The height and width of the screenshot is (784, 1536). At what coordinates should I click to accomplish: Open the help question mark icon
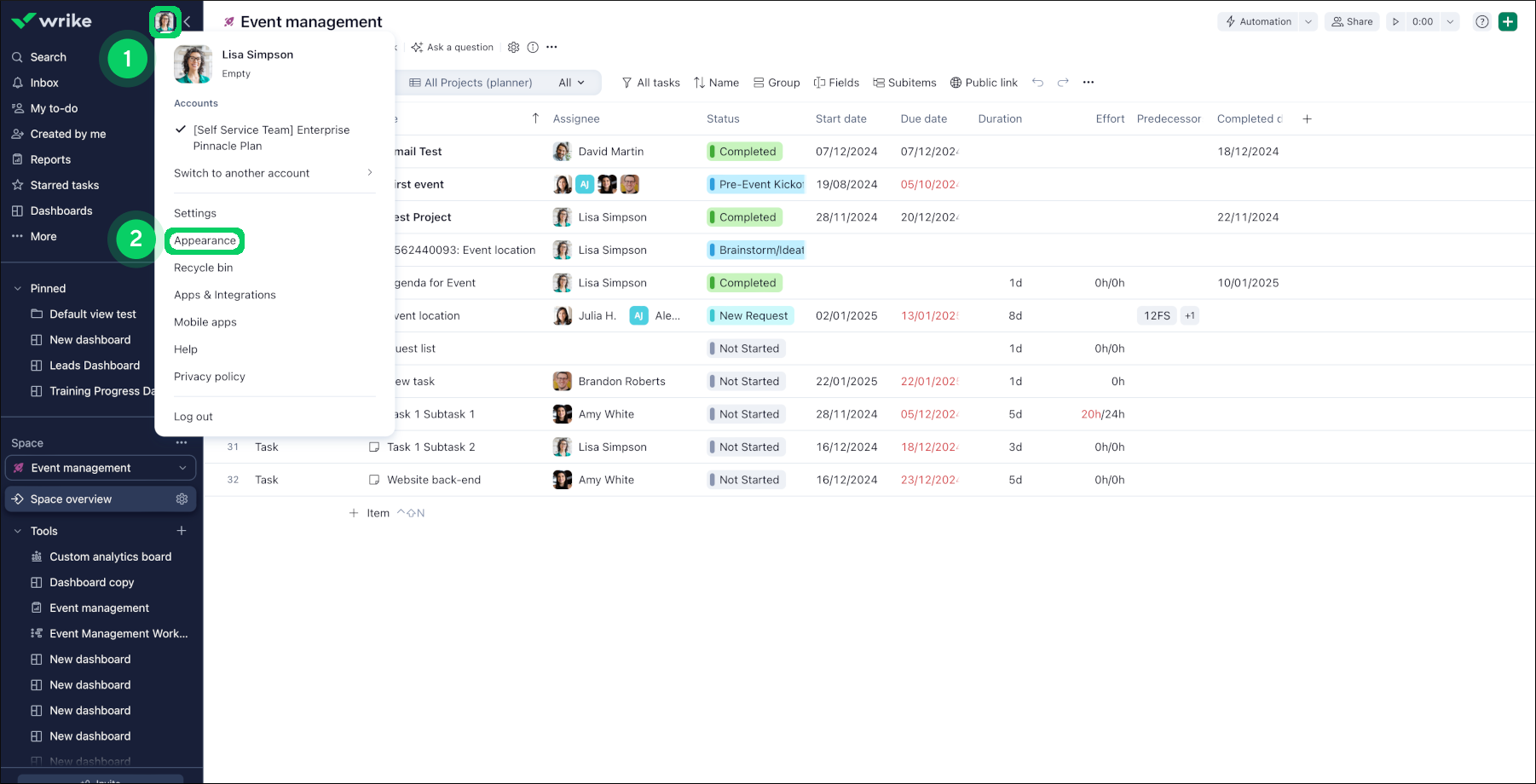coord(1482,22)
